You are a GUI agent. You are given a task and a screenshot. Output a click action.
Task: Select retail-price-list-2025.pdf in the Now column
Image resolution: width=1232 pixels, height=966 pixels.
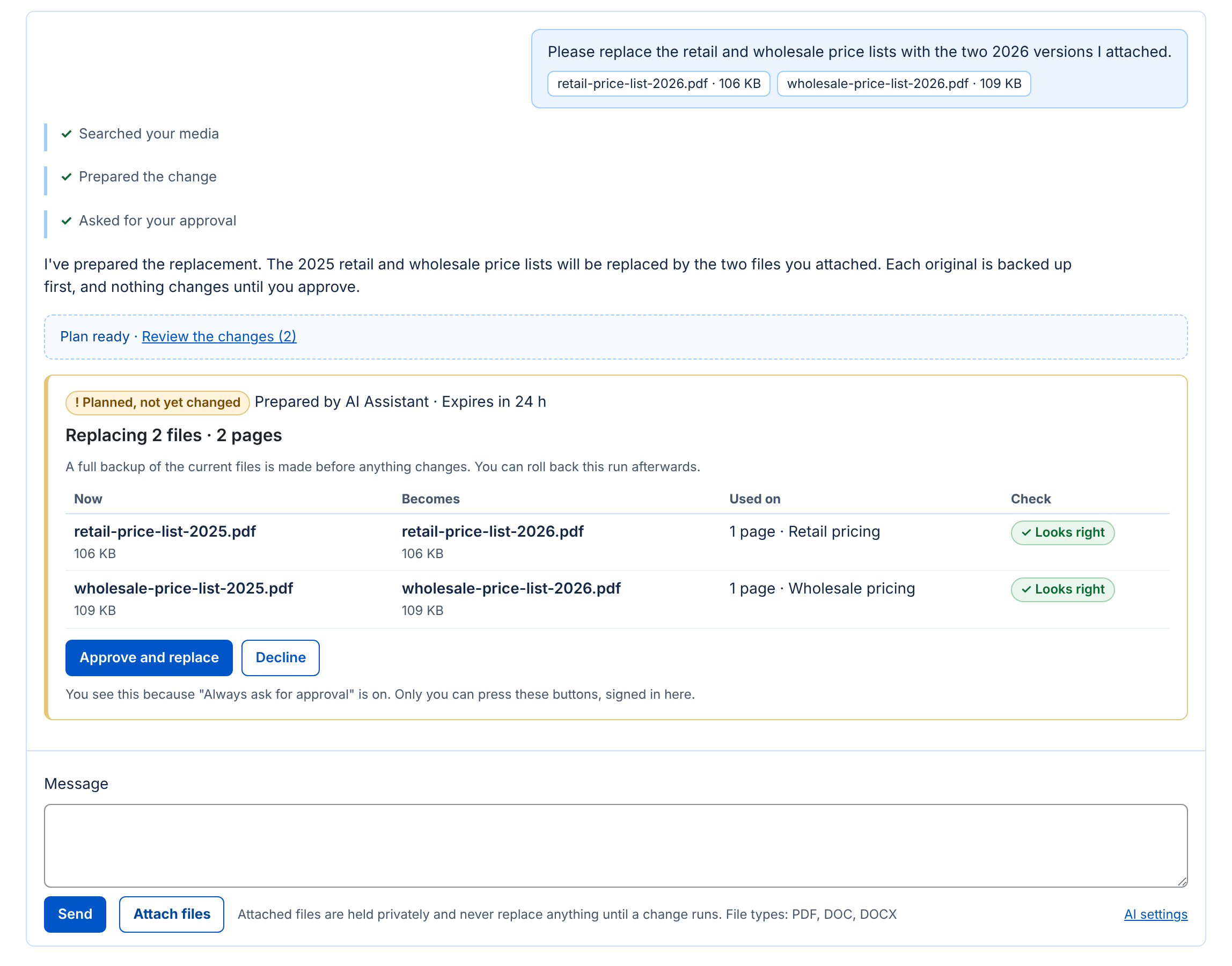tap(165, 531)
